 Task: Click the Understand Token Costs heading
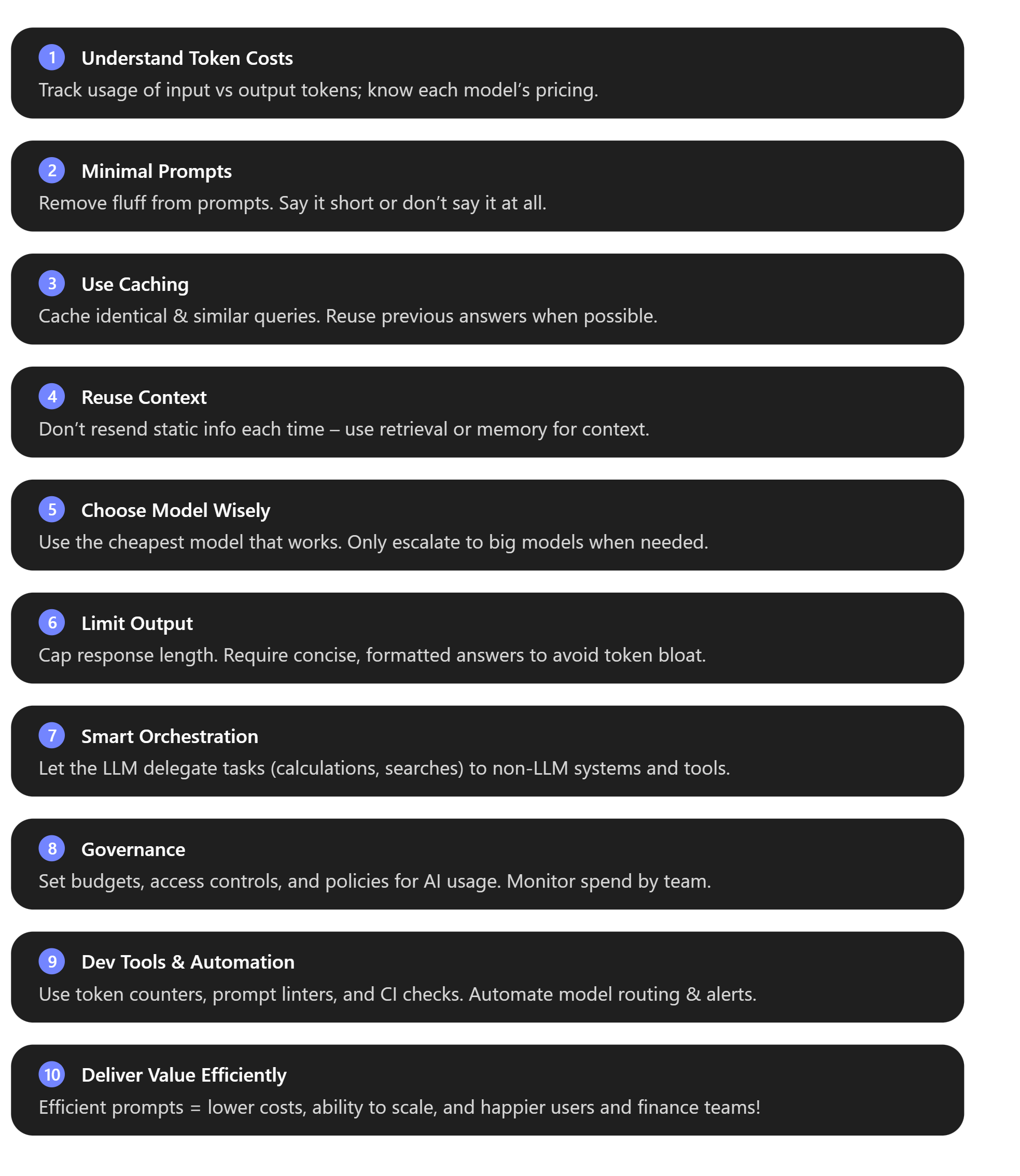[x=187, y=58]
